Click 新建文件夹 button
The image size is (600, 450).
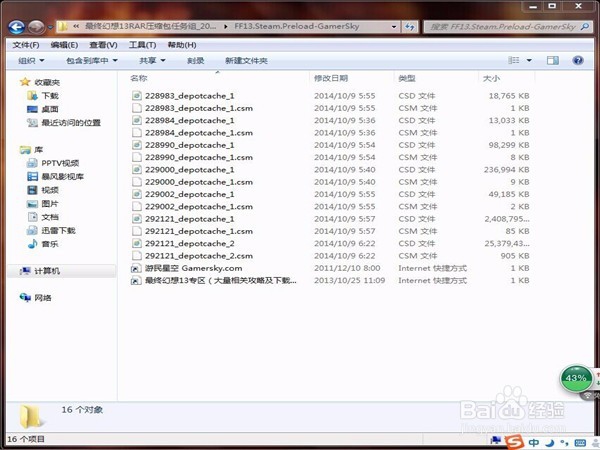tap(246, 60)
